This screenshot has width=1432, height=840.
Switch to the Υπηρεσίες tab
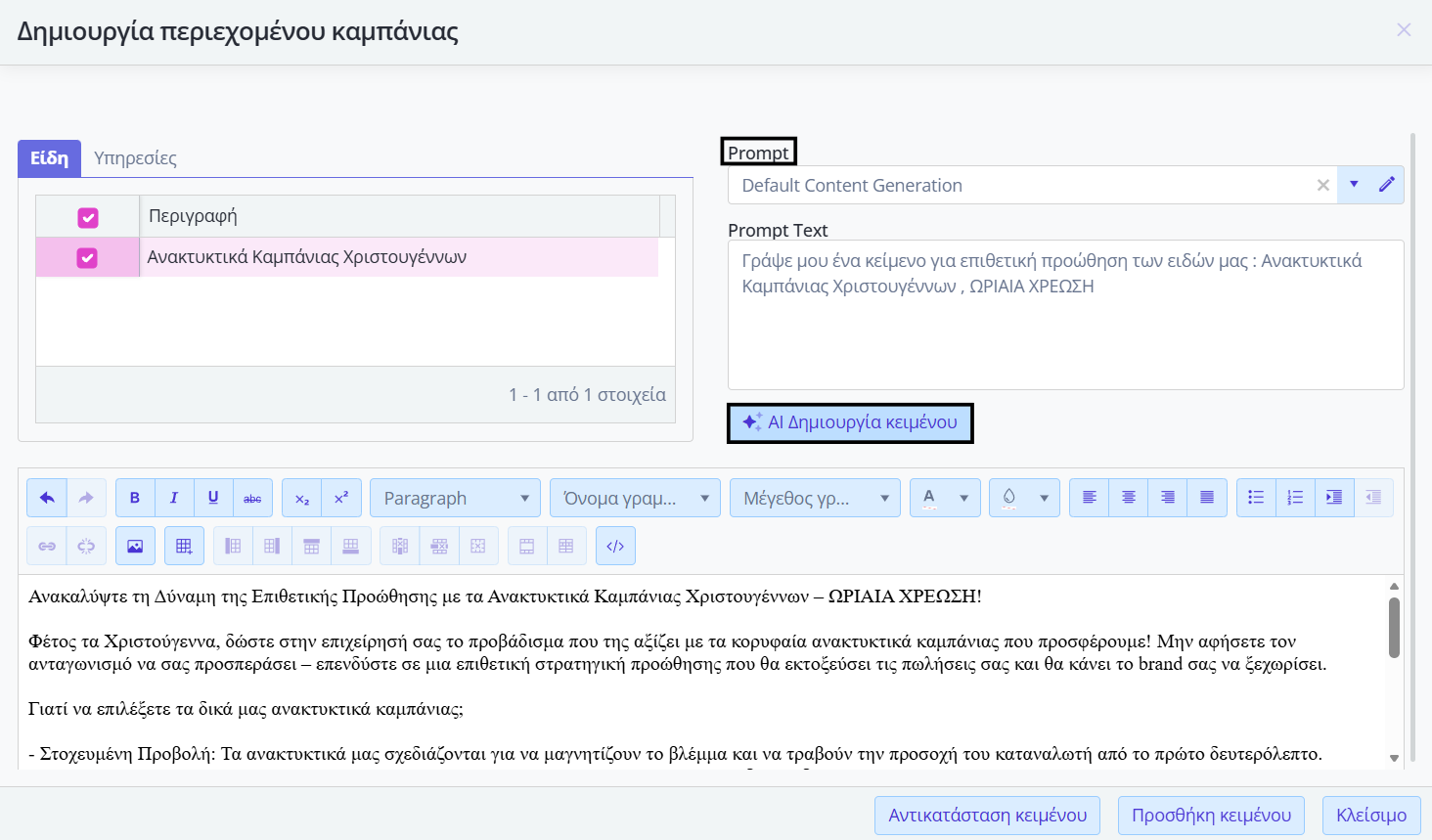(x=135, y=158)
